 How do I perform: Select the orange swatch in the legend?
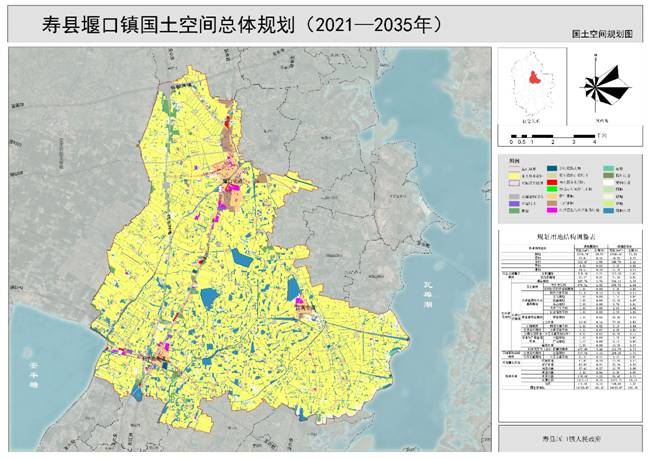[x=552, y=196]
